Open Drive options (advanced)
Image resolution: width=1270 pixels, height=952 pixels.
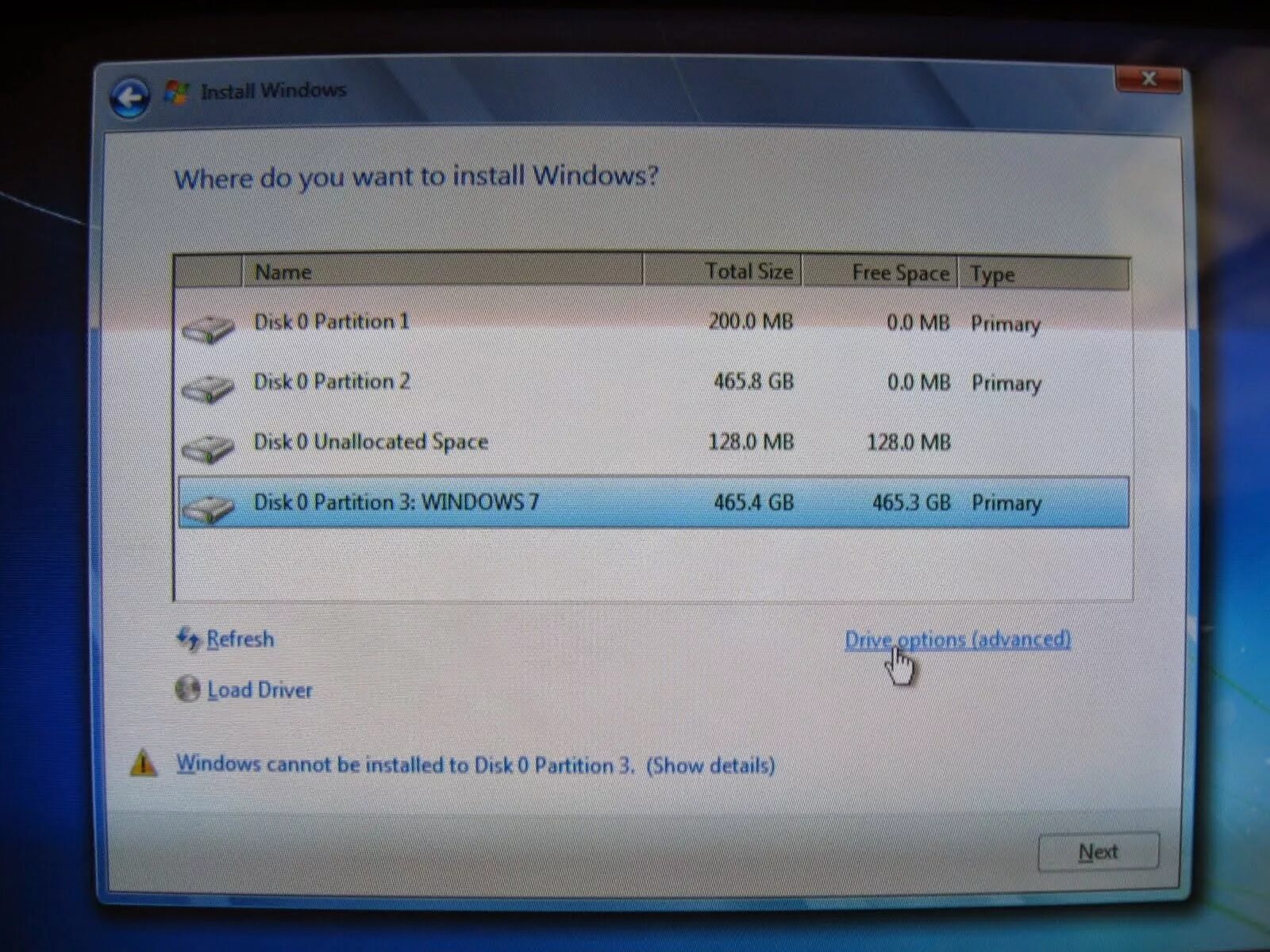(958, 639)
